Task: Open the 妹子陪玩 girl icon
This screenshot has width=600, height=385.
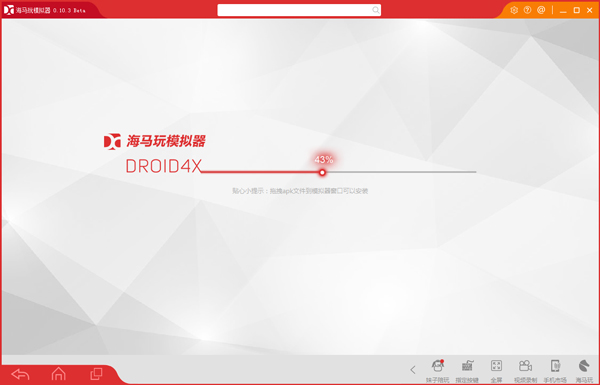Action: [x=437, y=370]
